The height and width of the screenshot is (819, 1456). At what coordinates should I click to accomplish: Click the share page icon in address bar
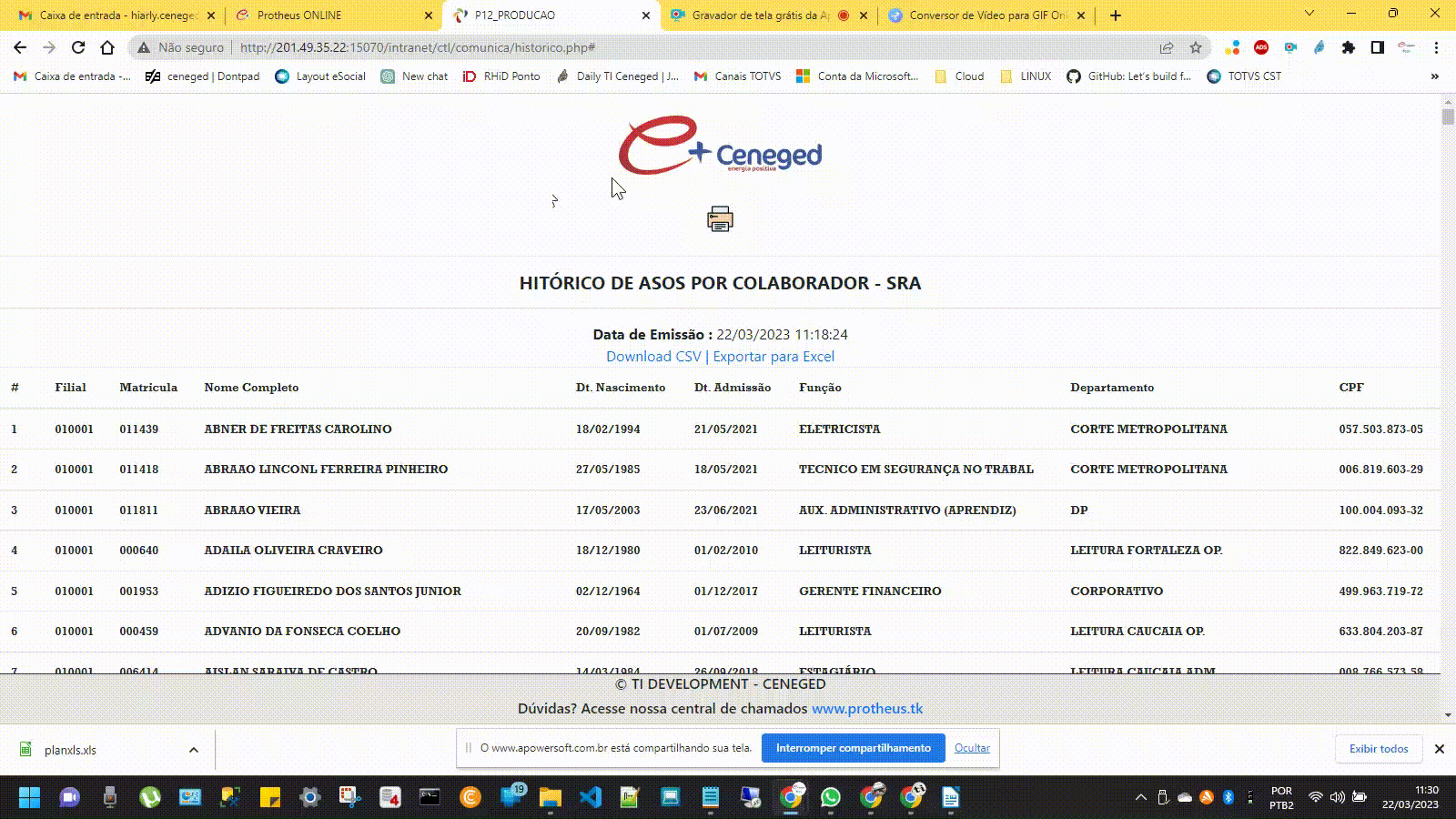pos(1167,47)
